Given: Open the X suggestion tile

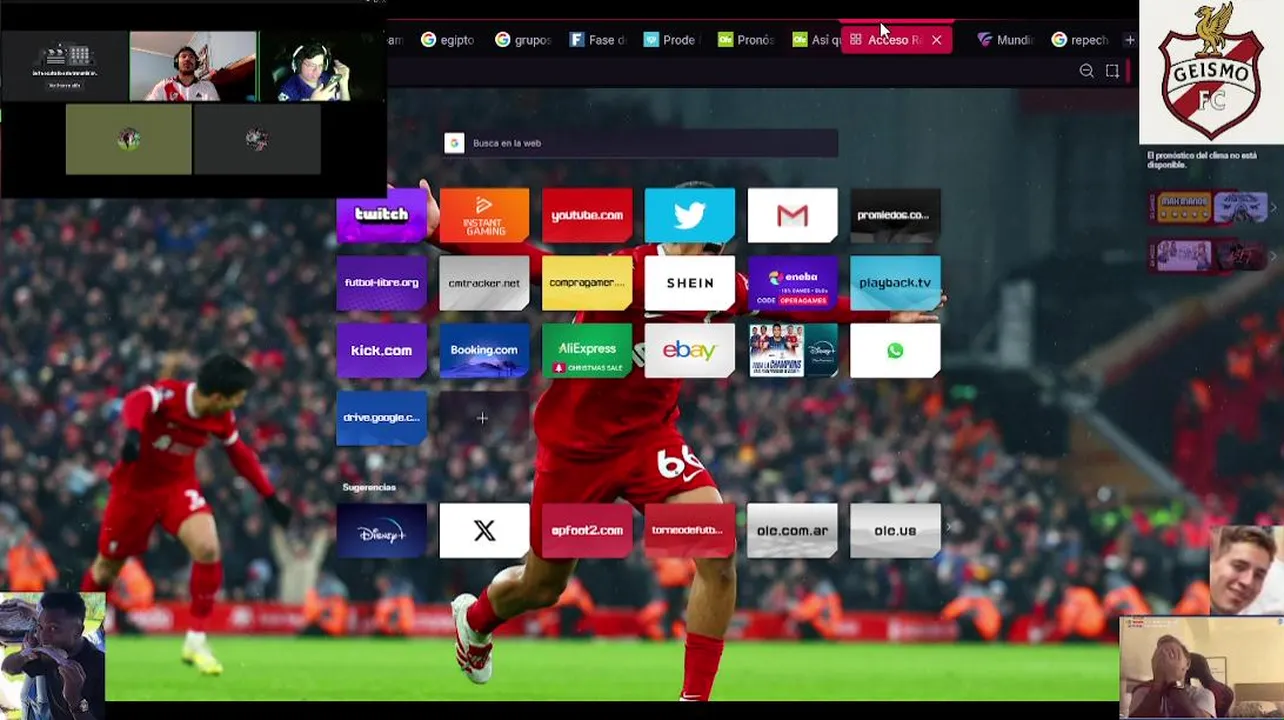Looking at the screenshot, I should (484, 530).
